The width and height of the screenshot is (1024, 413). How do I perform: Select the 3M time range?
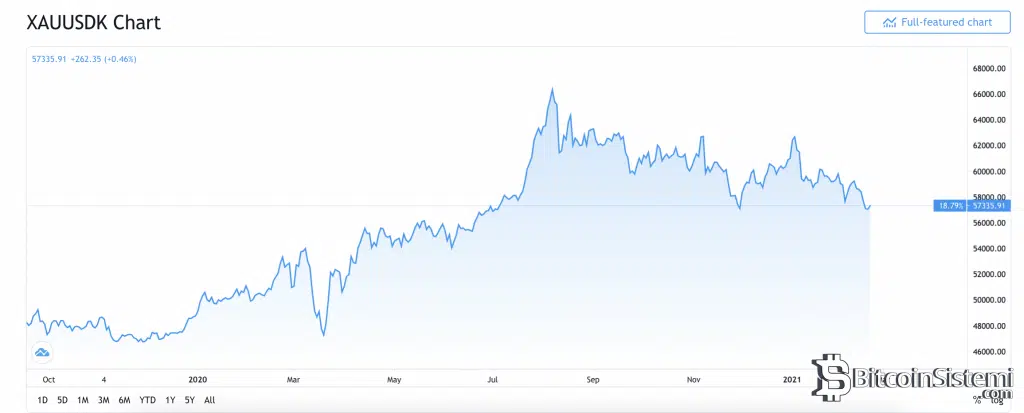[103, 400]
